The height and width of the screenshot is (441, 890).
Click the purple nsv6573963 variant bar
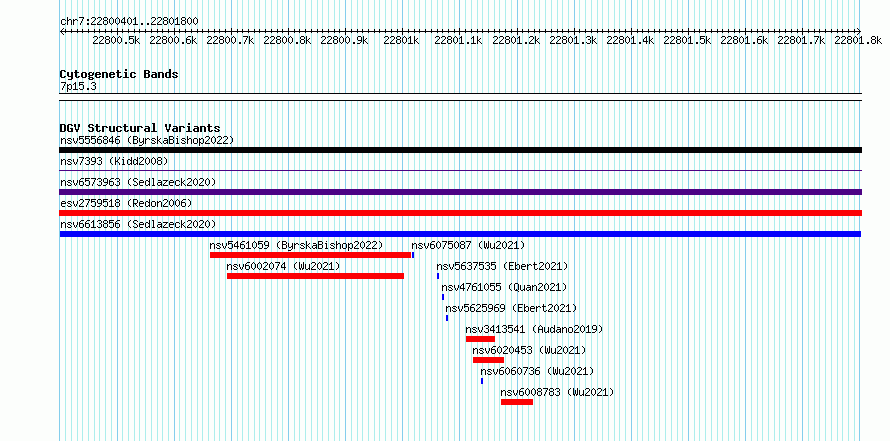460,192
